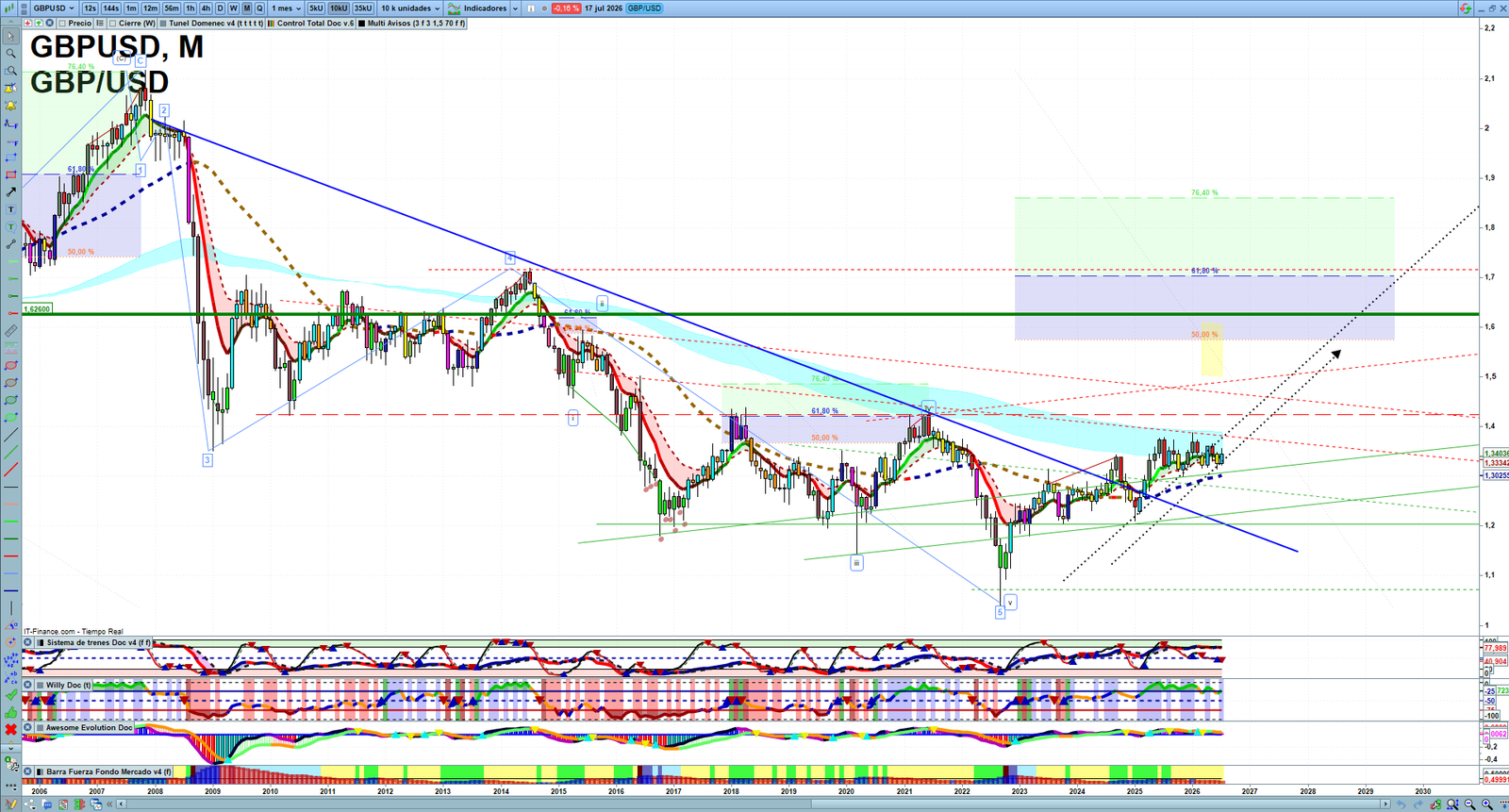
Task: Select the green diagonal line tool
Action: [11, 451]
